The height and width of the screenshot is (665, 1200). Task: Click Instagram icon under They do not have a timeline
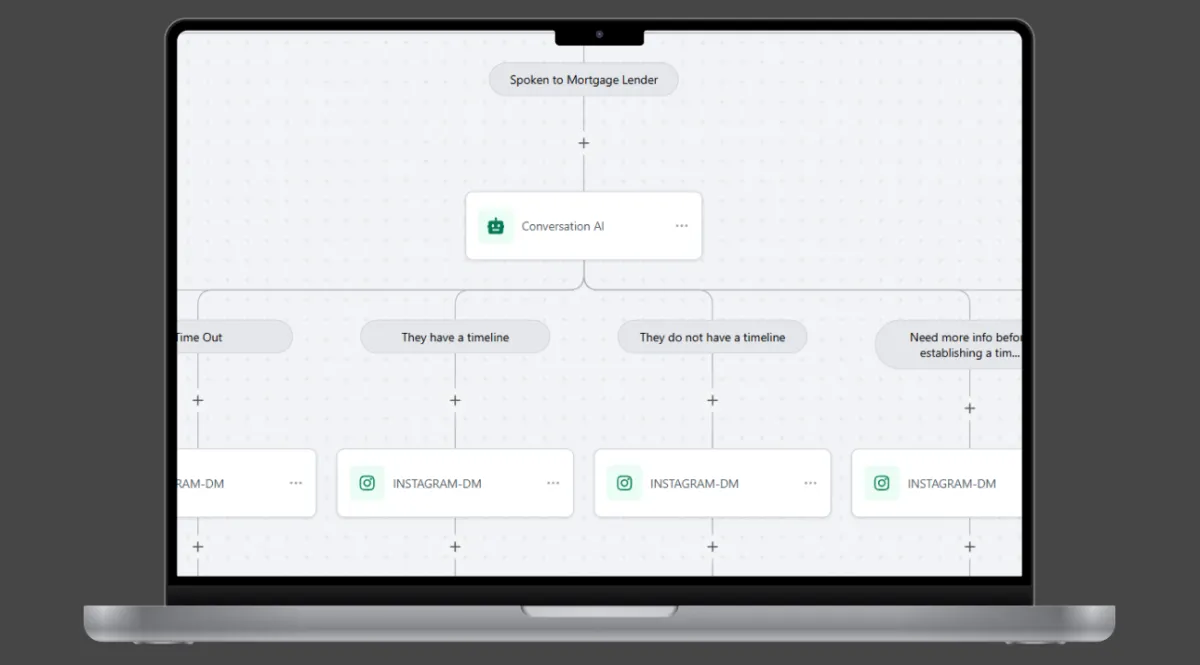click(624, 483)
